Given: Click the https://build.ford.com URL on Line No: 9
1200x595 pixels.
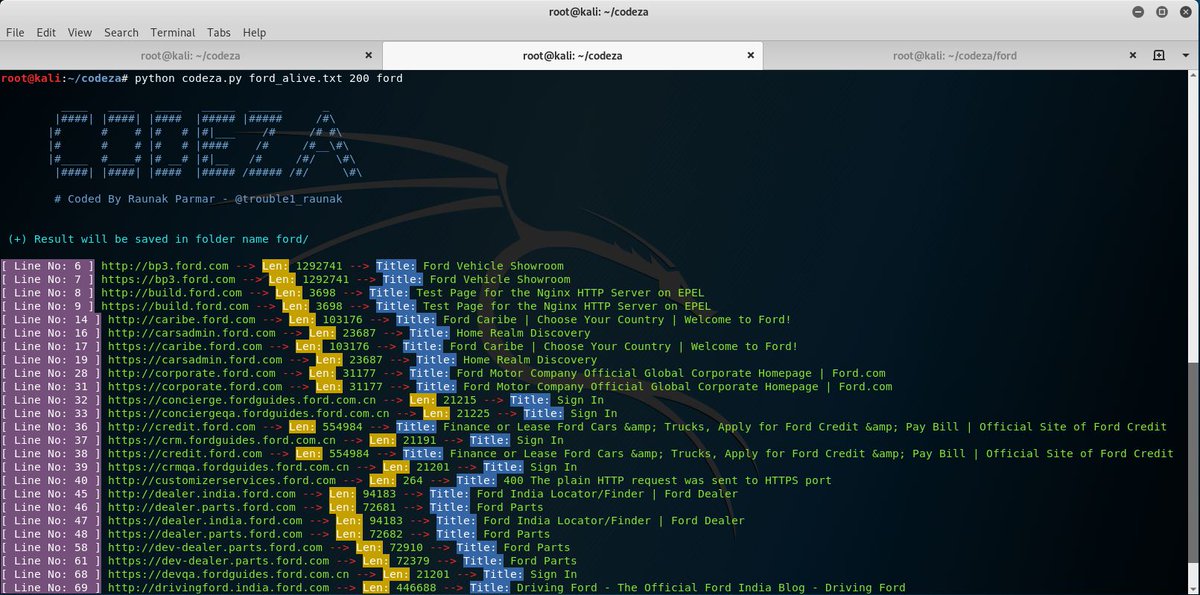Looking at the screenshot, I should [x=175, y=306].
